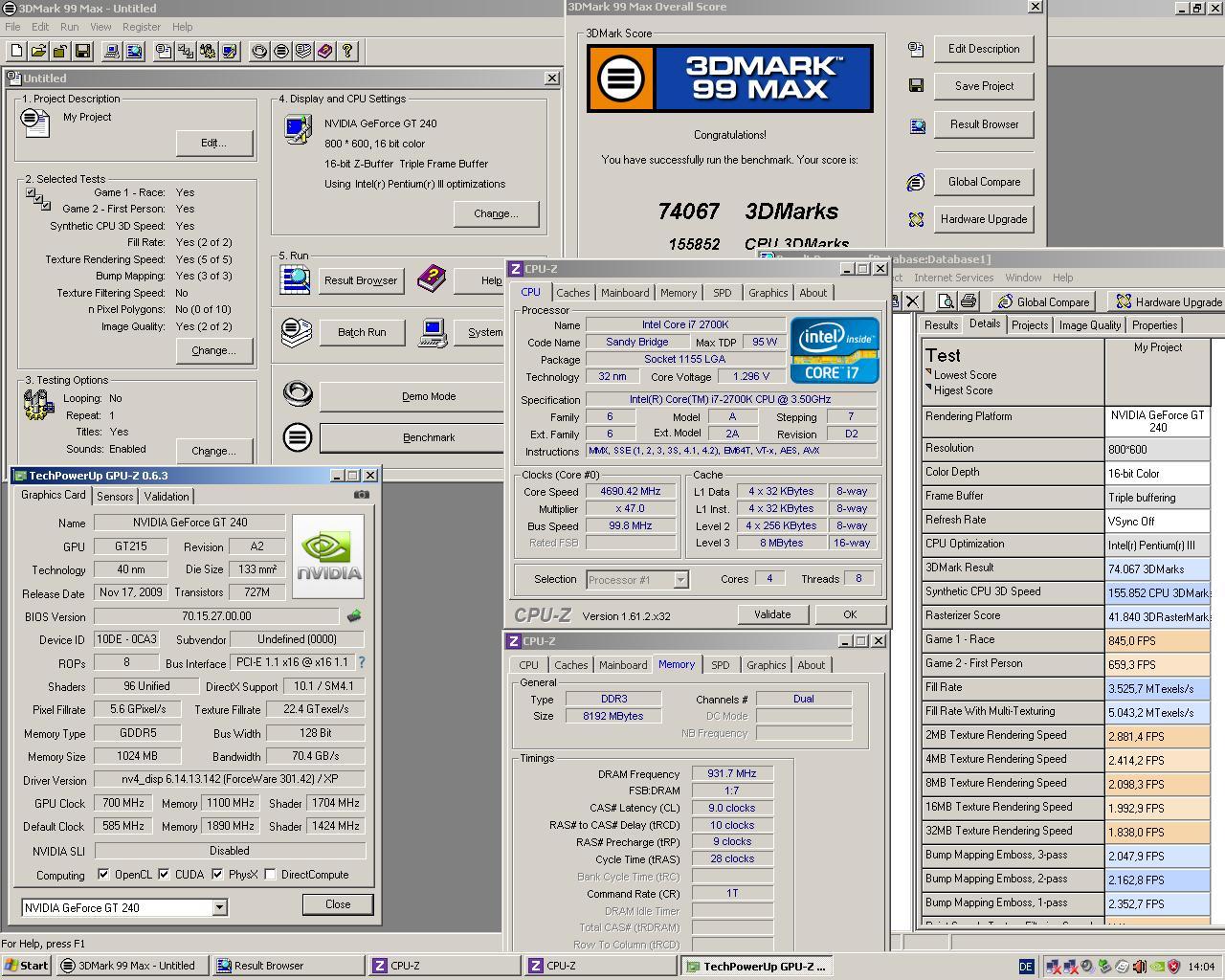The height and width of the screenshot is (980, 1225).
Task: Toggle the OpenCL checkbox in GPU-Z
Action: click(x=103, y=875)
